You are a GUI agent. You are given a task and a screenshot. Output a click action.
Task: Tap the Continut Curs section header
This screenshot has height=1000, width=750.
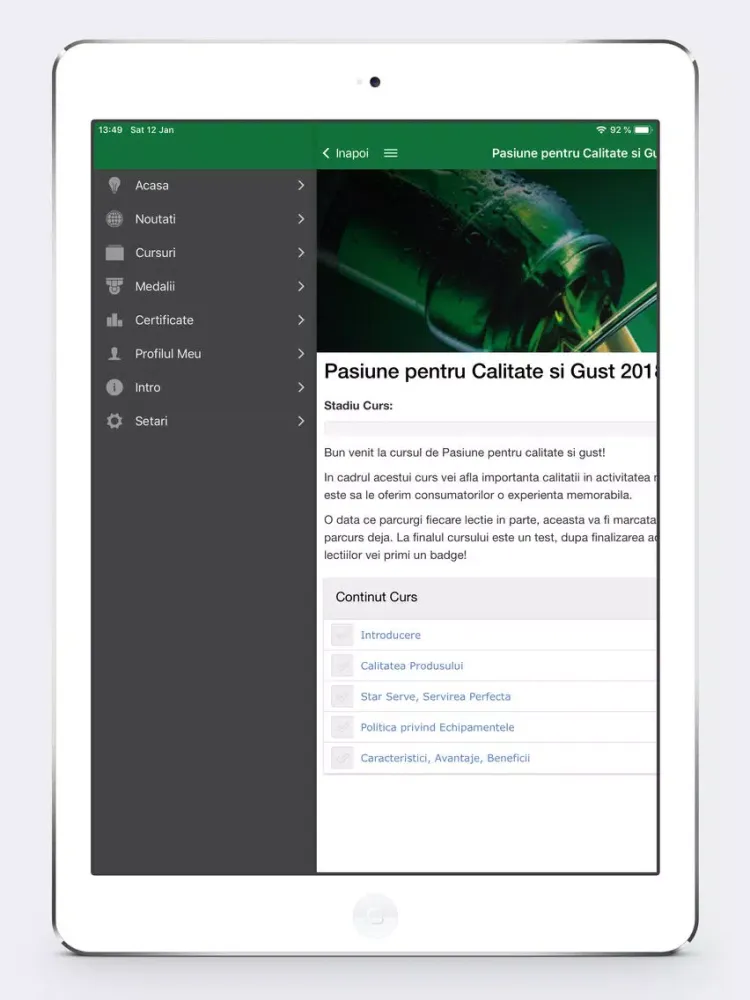point(490,598)
